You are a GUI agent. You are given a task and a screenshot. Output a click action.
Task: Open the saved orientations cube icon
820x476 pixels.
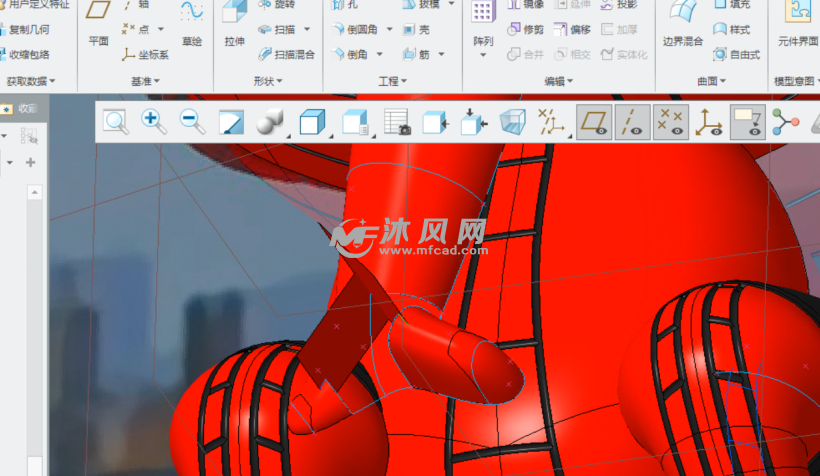coord(312,122)
